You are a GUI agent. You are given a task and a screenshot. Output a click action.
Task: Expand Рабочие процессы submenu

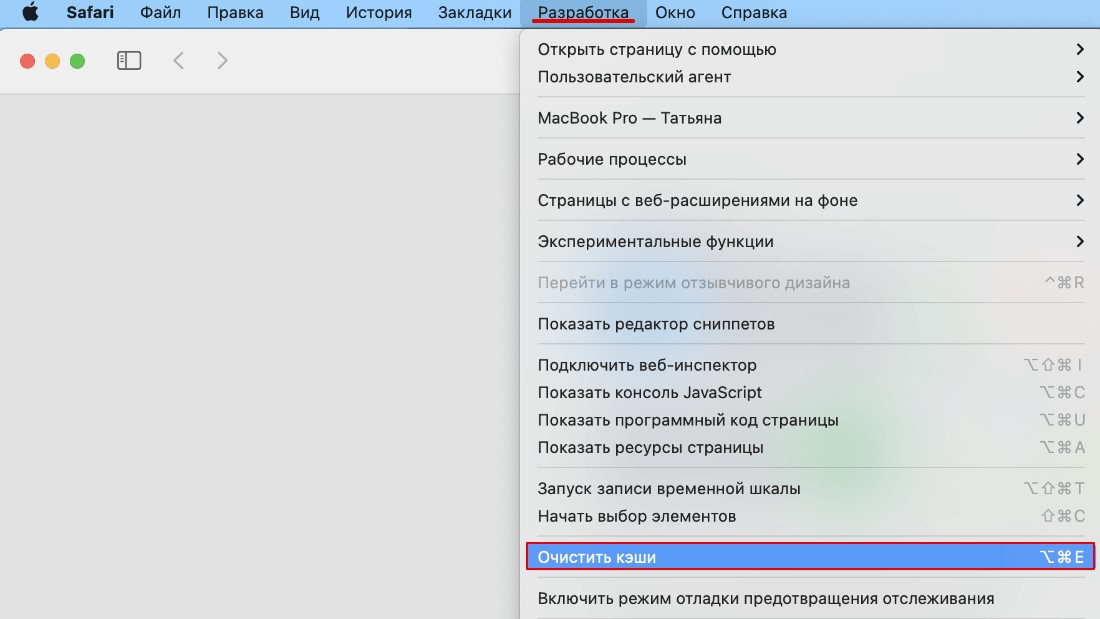(810, 159)
